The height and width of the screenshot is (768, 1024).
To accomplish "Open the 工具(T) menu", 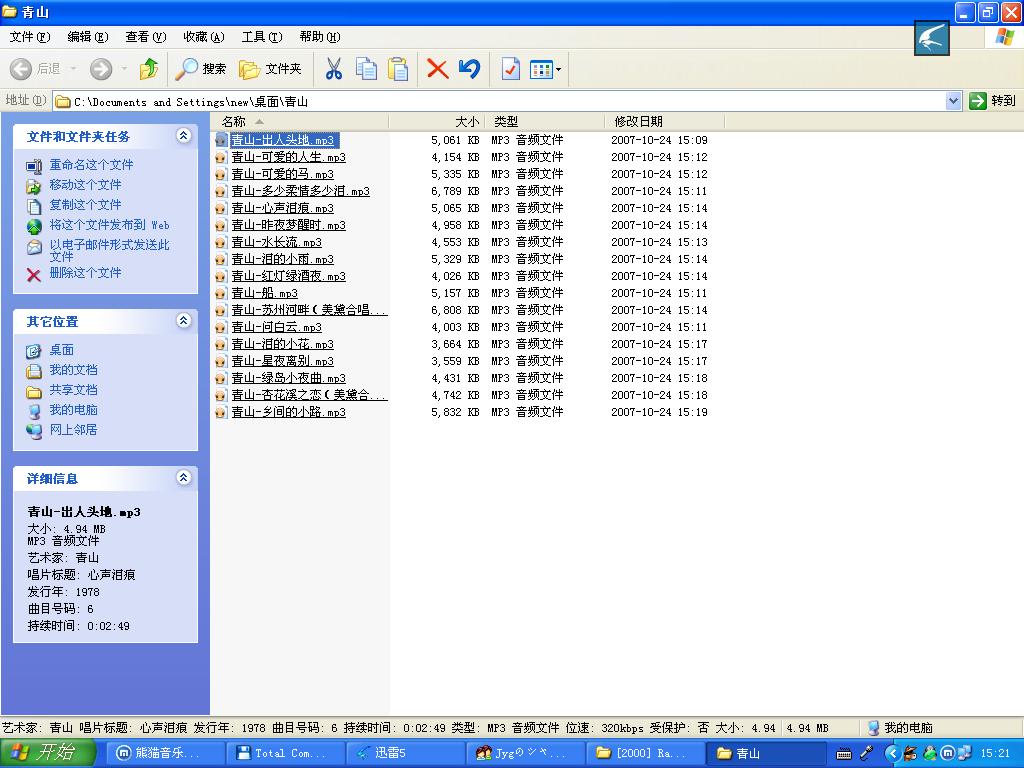I will [262, 37].
